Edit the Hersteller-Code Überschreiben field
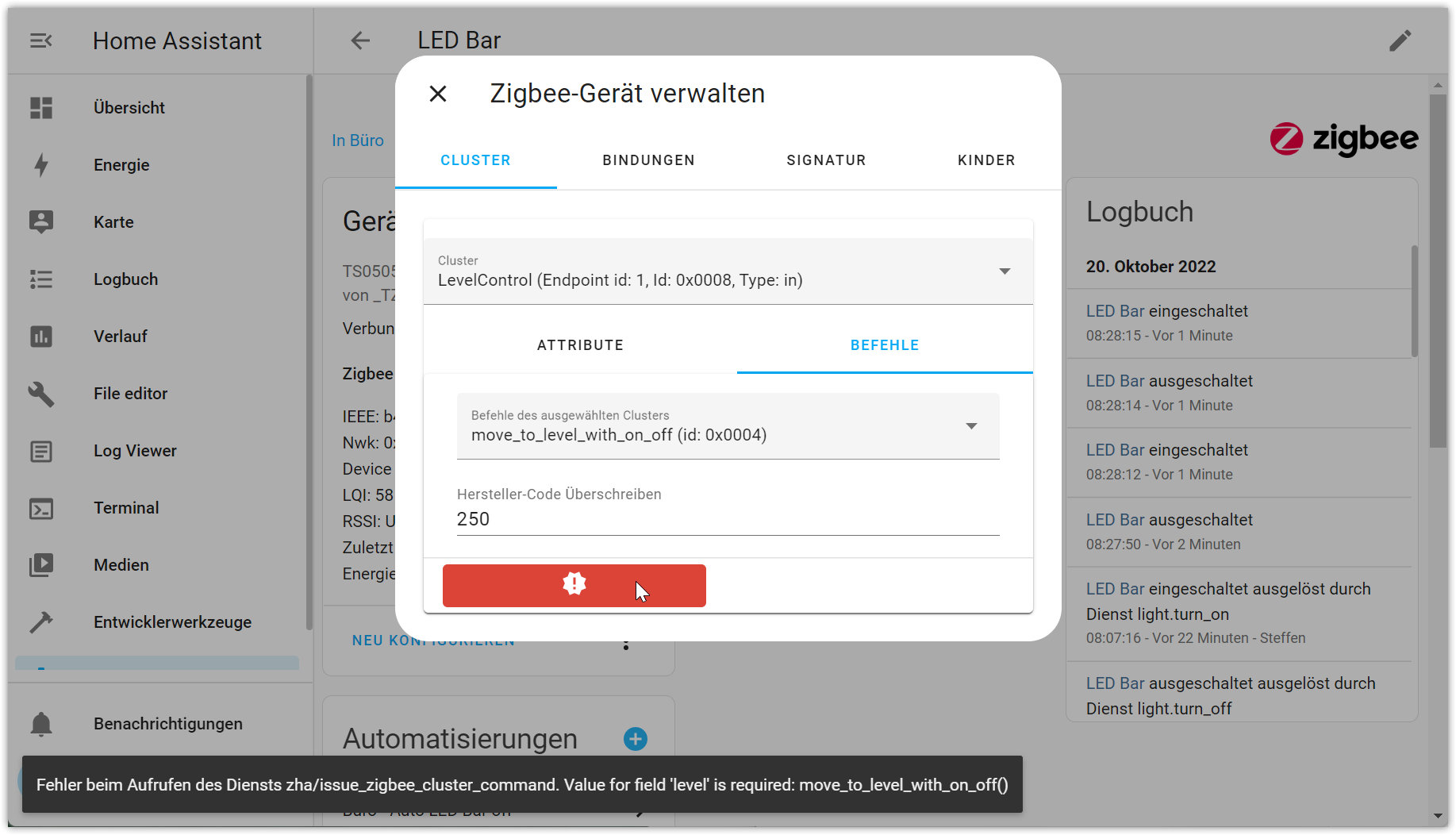Viewport: 1456px width, 835px height. coord(728,518)
